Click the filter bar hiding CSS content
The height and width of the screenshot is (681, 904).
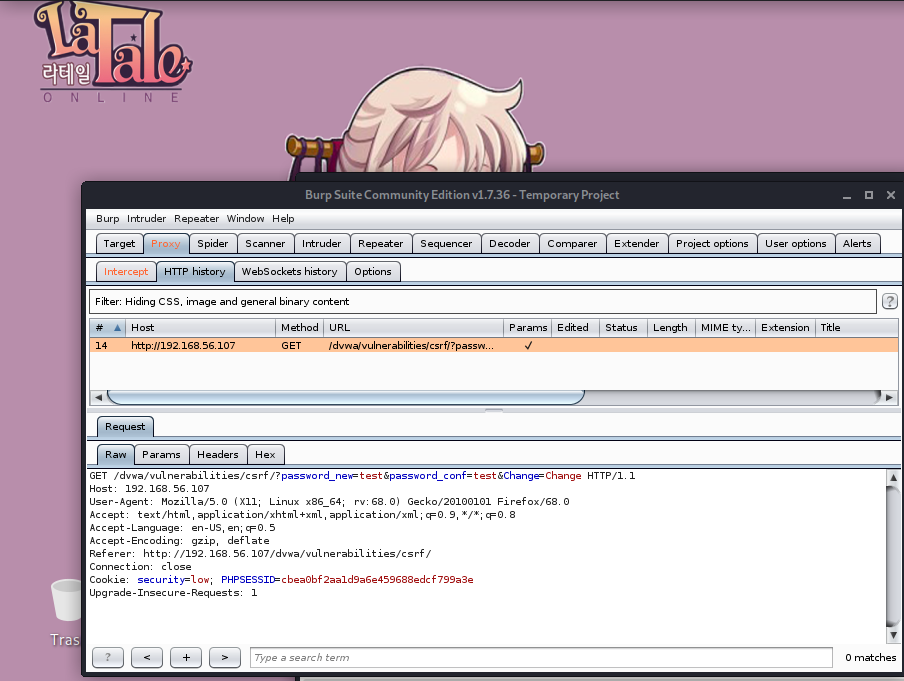click(x=483, y=302)
